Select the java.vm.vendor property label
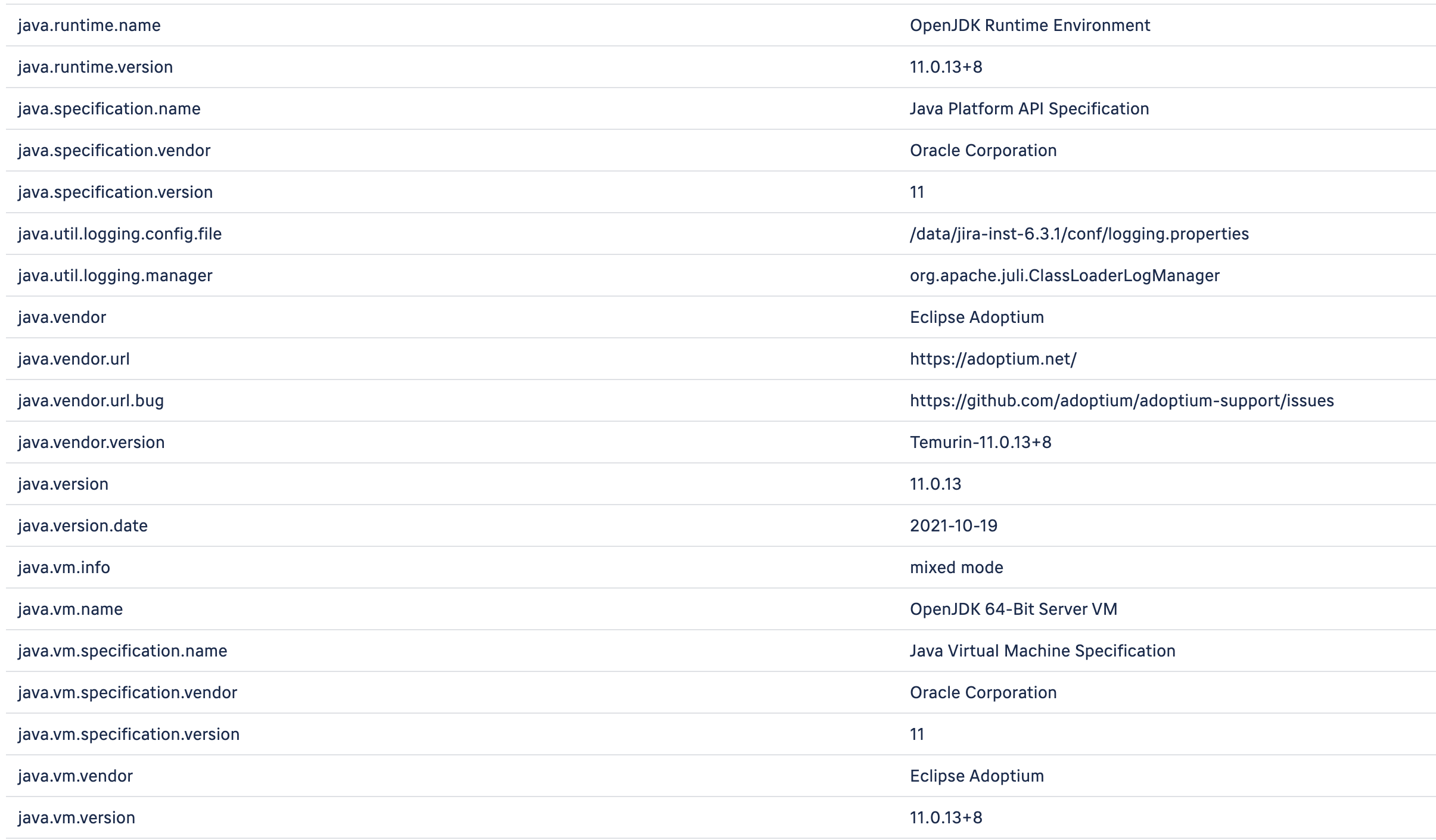 pos(75,776)
